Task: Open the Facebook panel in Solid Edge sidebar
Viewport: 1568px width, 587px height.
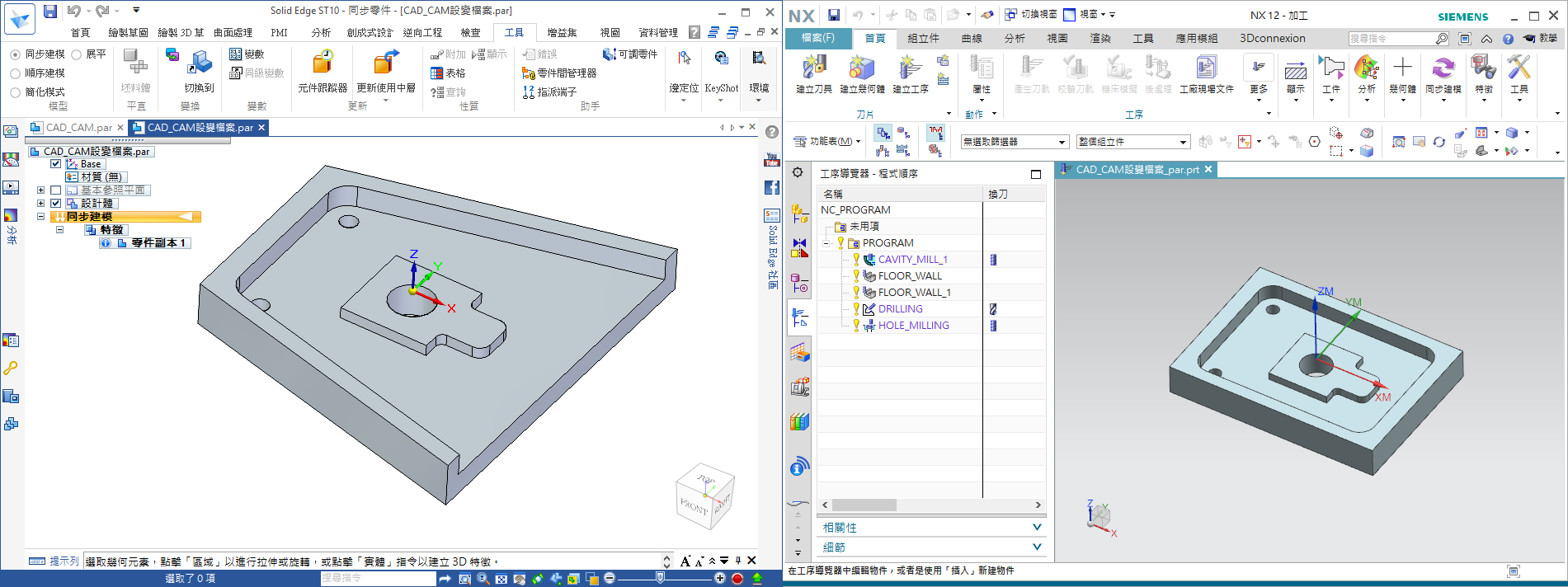Action: pyautogui.click(x=772, y=187)
